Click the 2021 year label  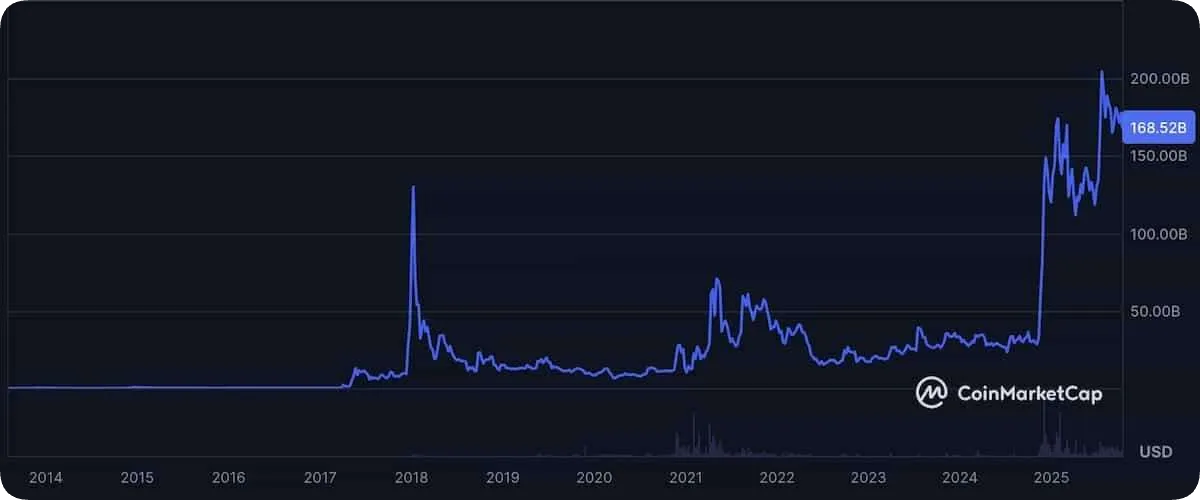coord(685,478)
